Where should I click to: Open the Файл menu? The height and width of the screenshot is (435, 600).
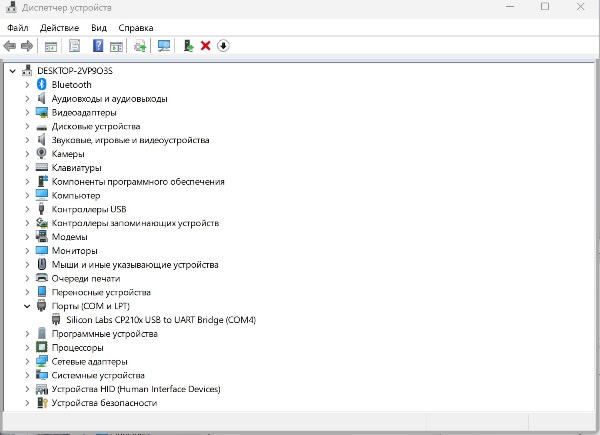coord(17,28)
